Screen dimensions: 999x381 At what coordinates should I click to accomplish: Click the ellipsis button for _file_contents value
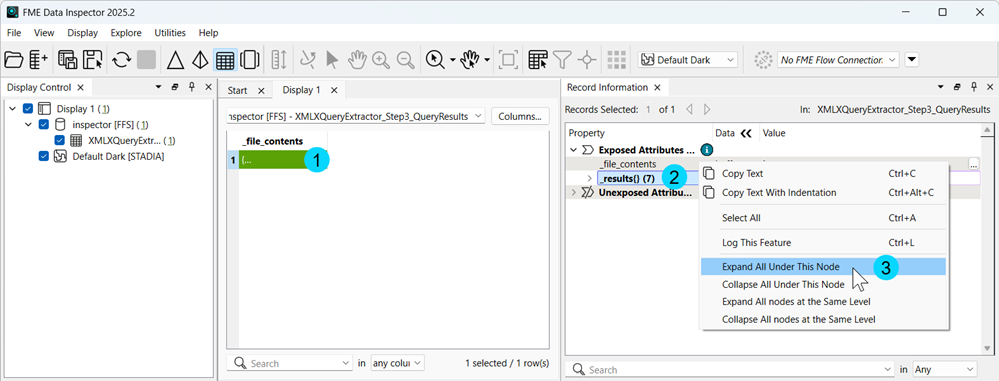click(974, 164)
